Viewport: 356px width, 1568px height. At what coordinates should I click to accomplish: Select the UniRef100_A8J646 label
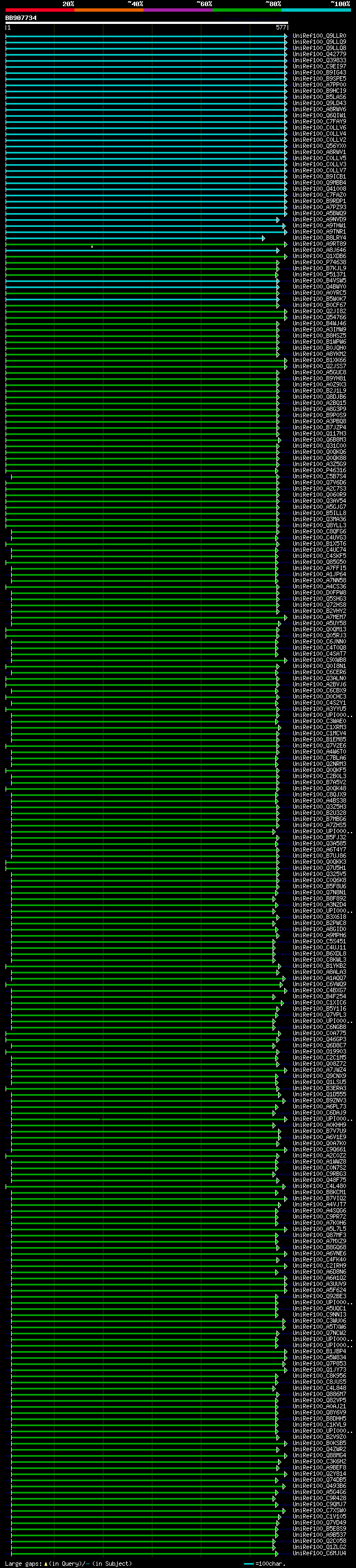(319, 250)
